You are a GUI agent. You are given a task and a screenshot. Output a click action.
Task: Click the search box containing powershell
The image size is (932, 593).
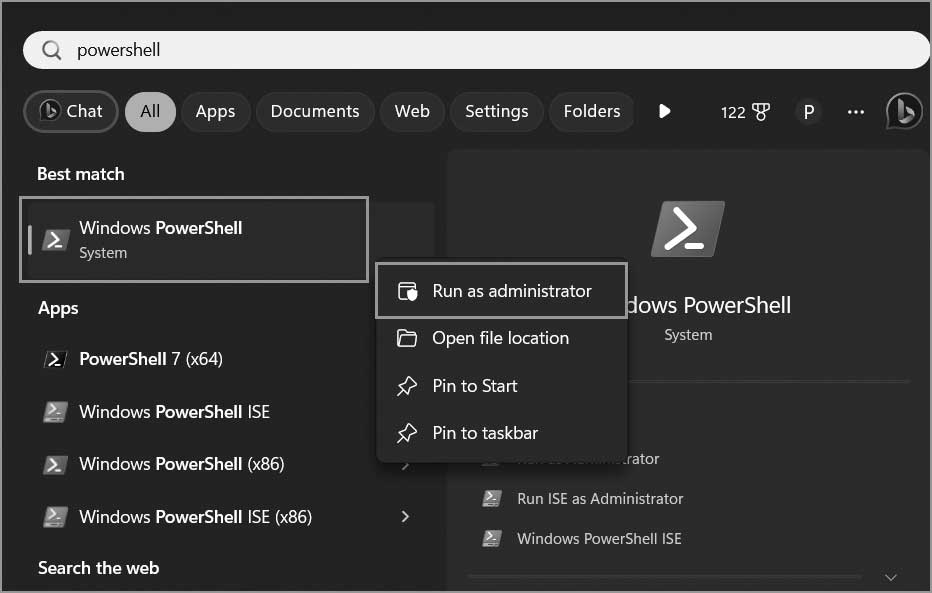[x=476, y=50]
